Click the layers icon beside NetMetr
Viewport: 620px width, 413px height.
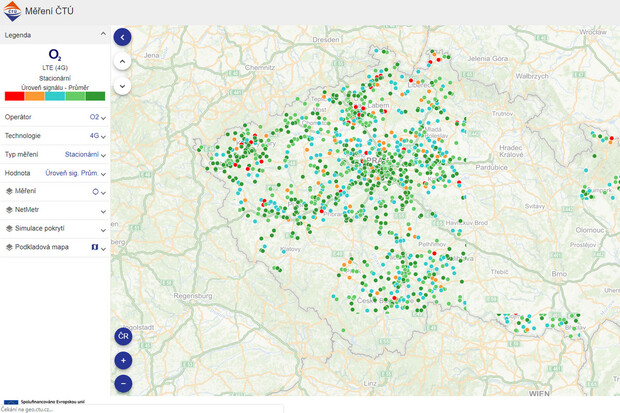click(9, 209)
